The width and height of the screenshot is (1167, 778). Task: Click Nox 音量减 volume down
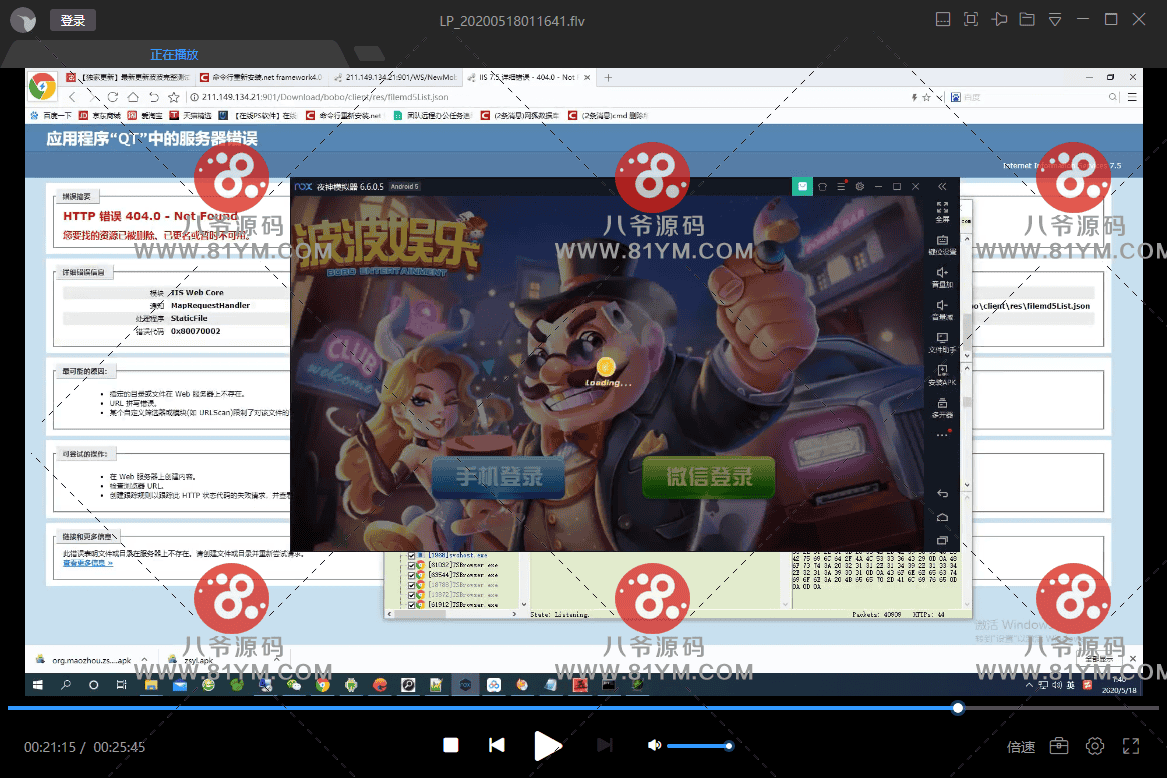click(942, 310)
